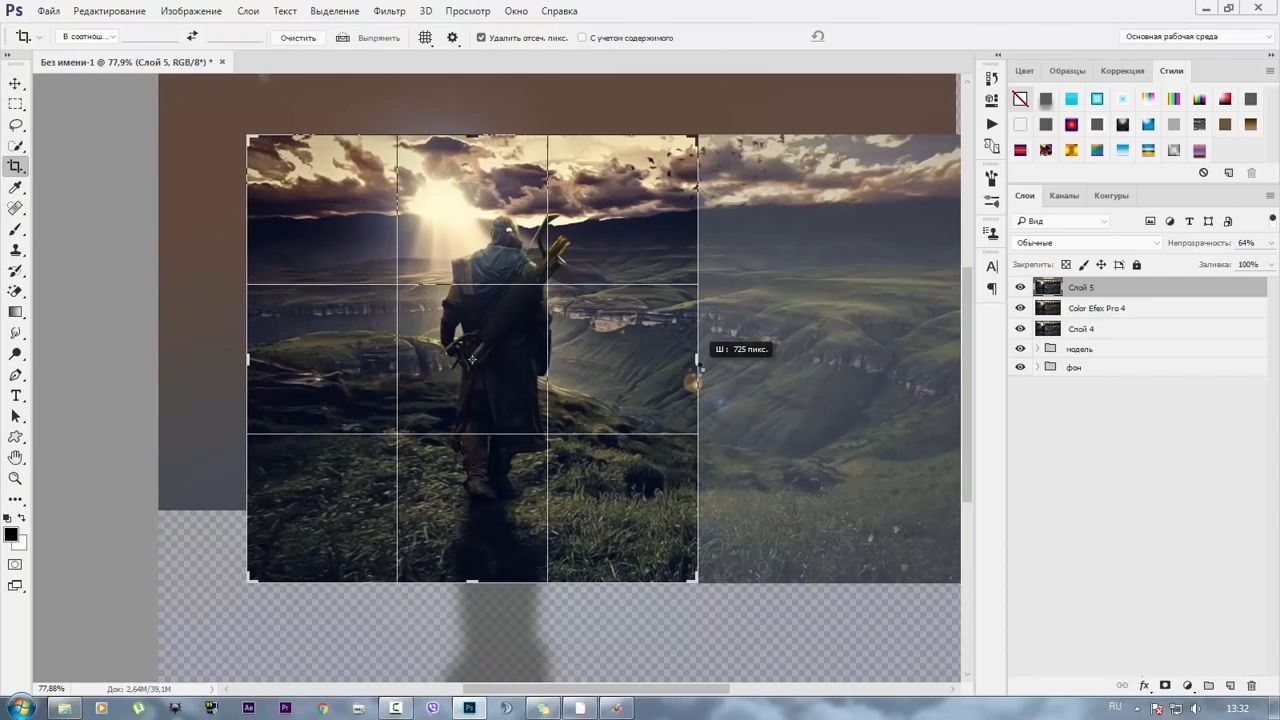Image resolution: width=1280 pixels, height=720 pixels.
Task: Close the 'Без имени-1' document tab
Action: pos(222,62)
